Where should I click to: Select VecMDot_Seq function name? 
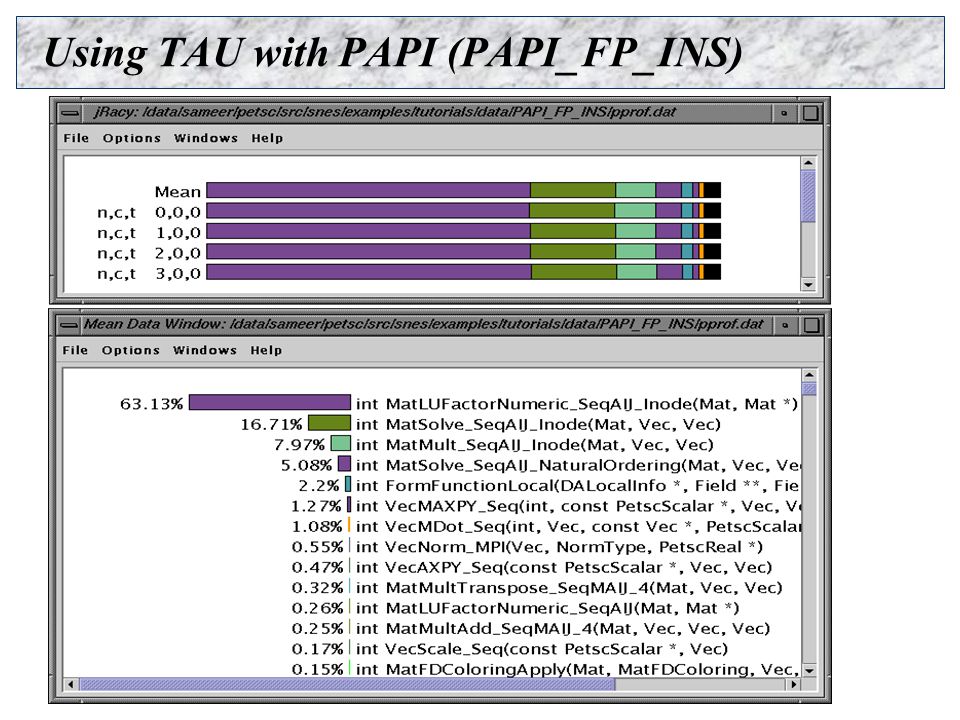(578, 527)
